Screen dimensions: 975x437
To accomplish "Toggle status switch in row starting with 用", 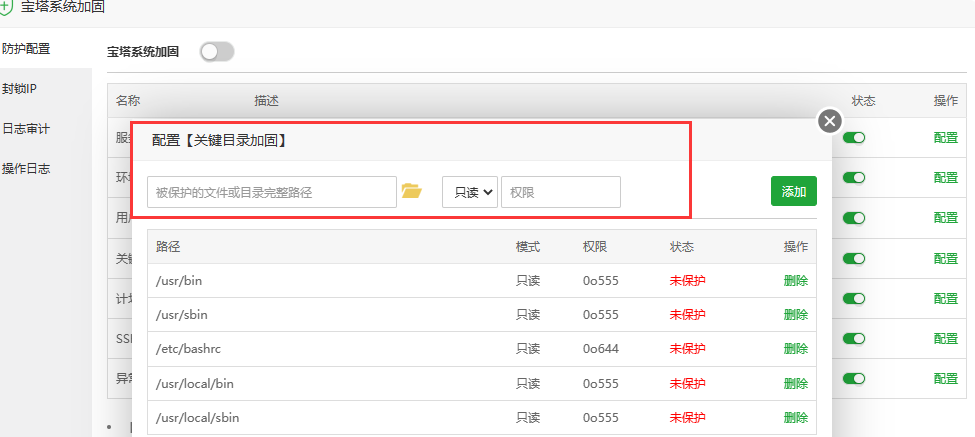I will click(854, 218).
